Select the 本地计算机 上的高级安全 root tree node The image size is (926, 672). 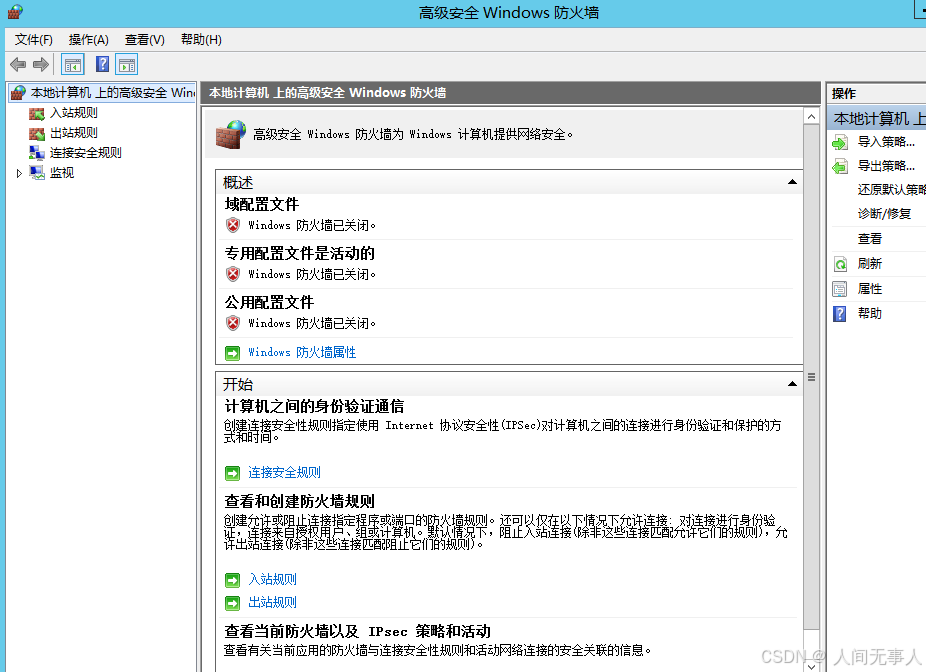(112, 93)
